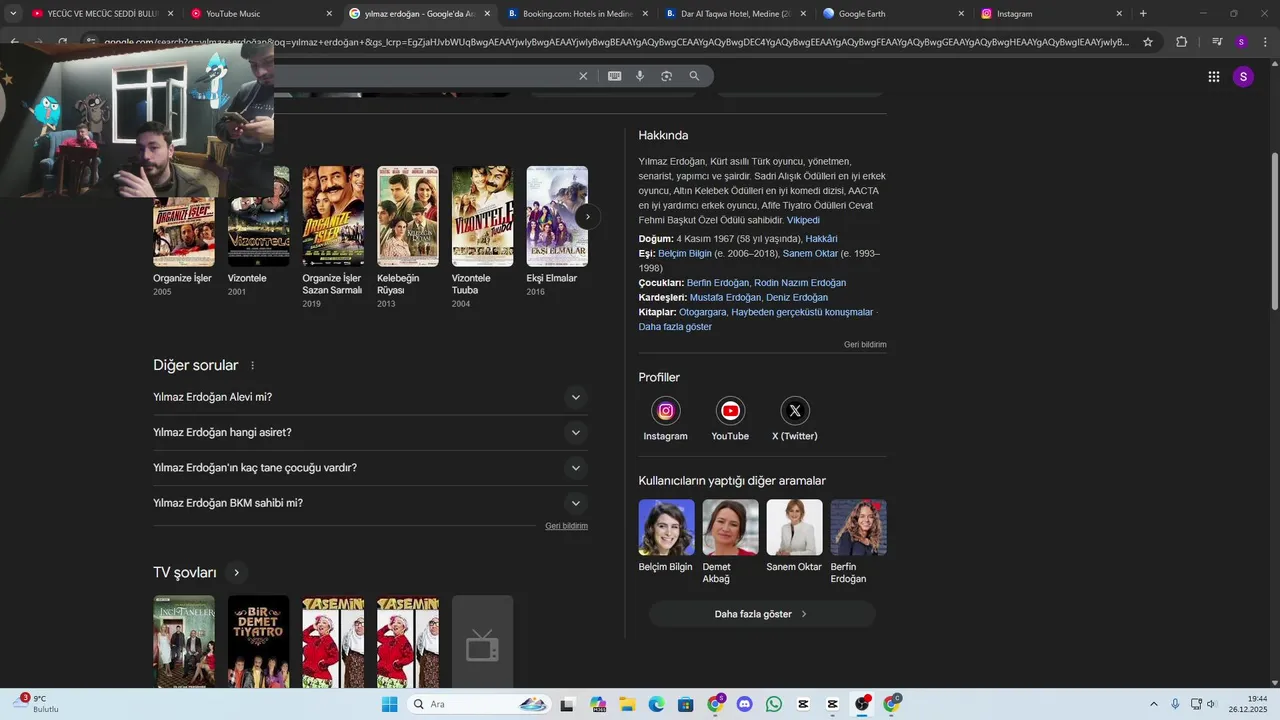Show next movies in the film carousel

(588, 216)
